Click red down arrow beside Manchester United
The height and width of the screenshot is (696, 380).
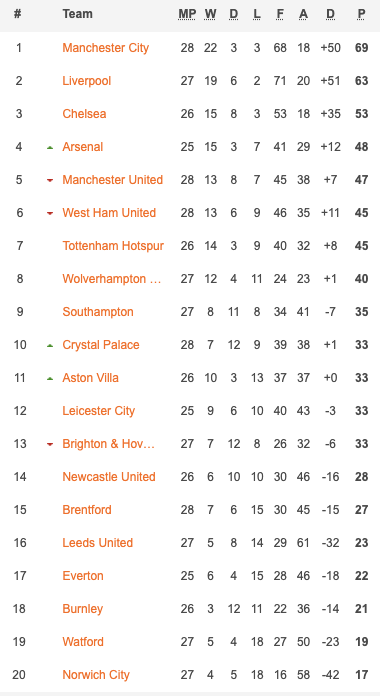50,180
